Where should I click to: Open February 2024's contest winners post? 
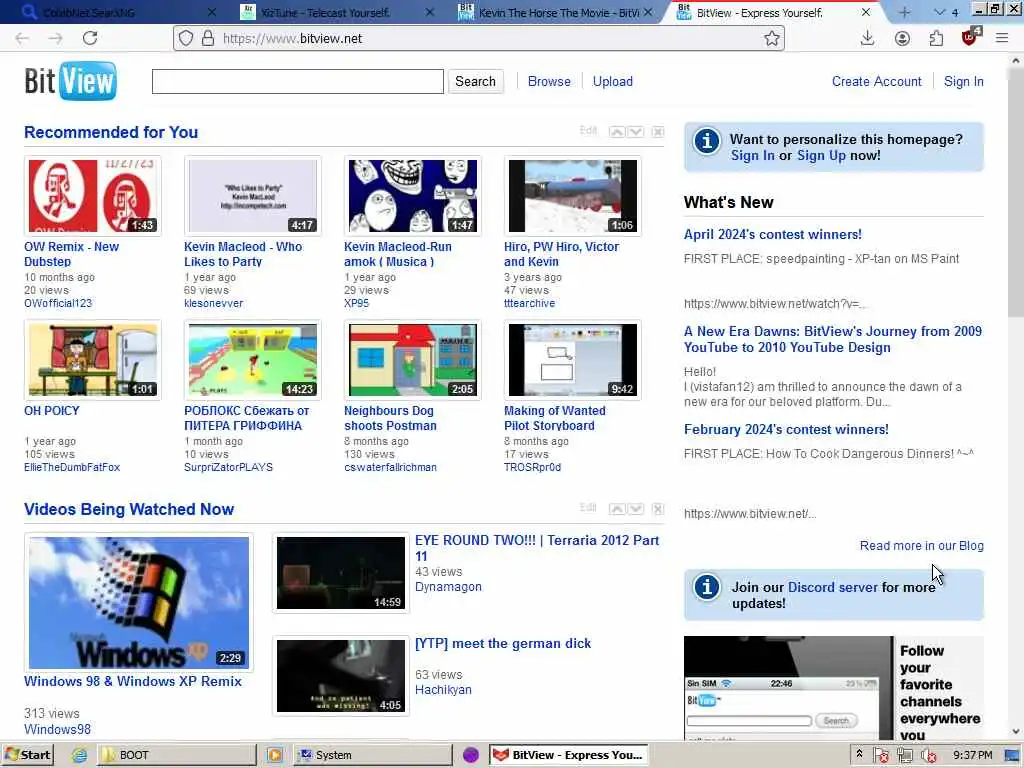[786, 430]
